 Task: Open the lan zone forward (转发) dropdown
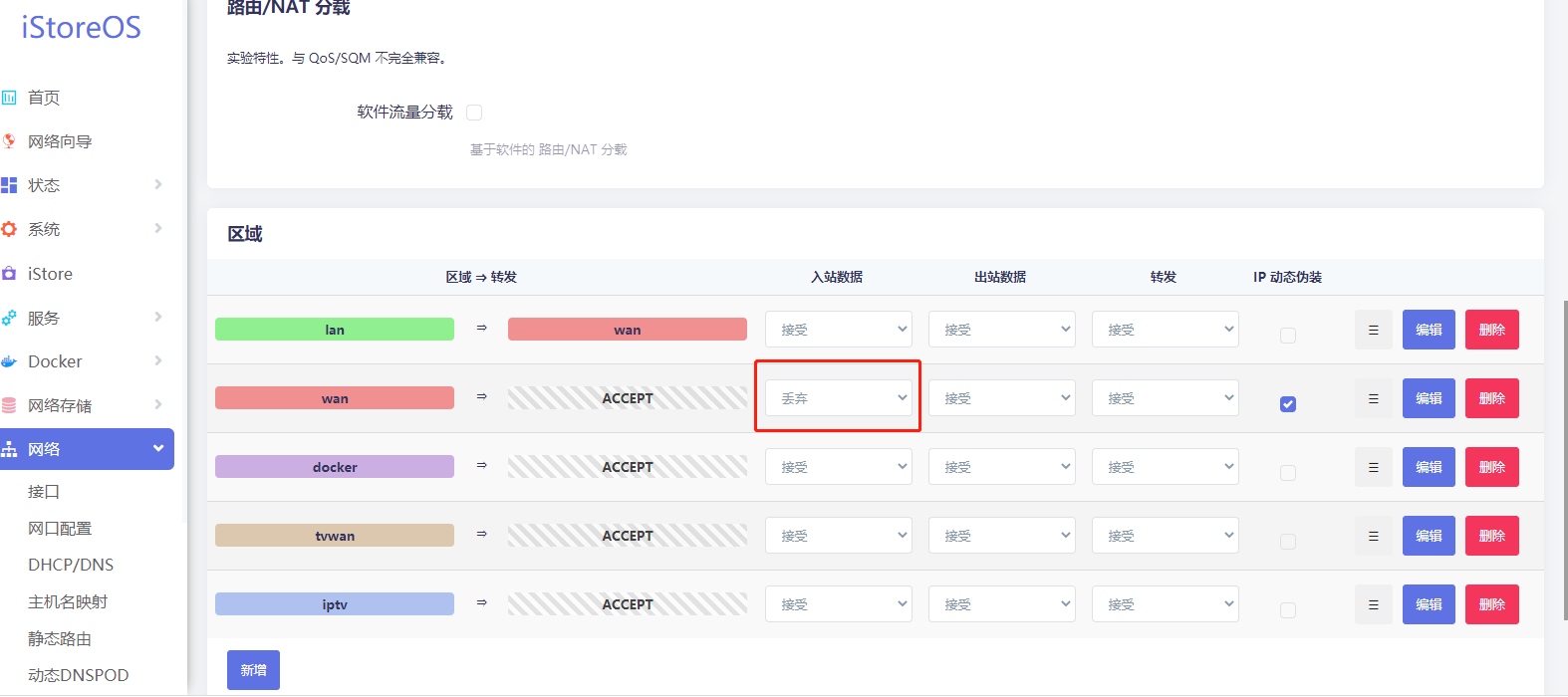point(1165,330)
